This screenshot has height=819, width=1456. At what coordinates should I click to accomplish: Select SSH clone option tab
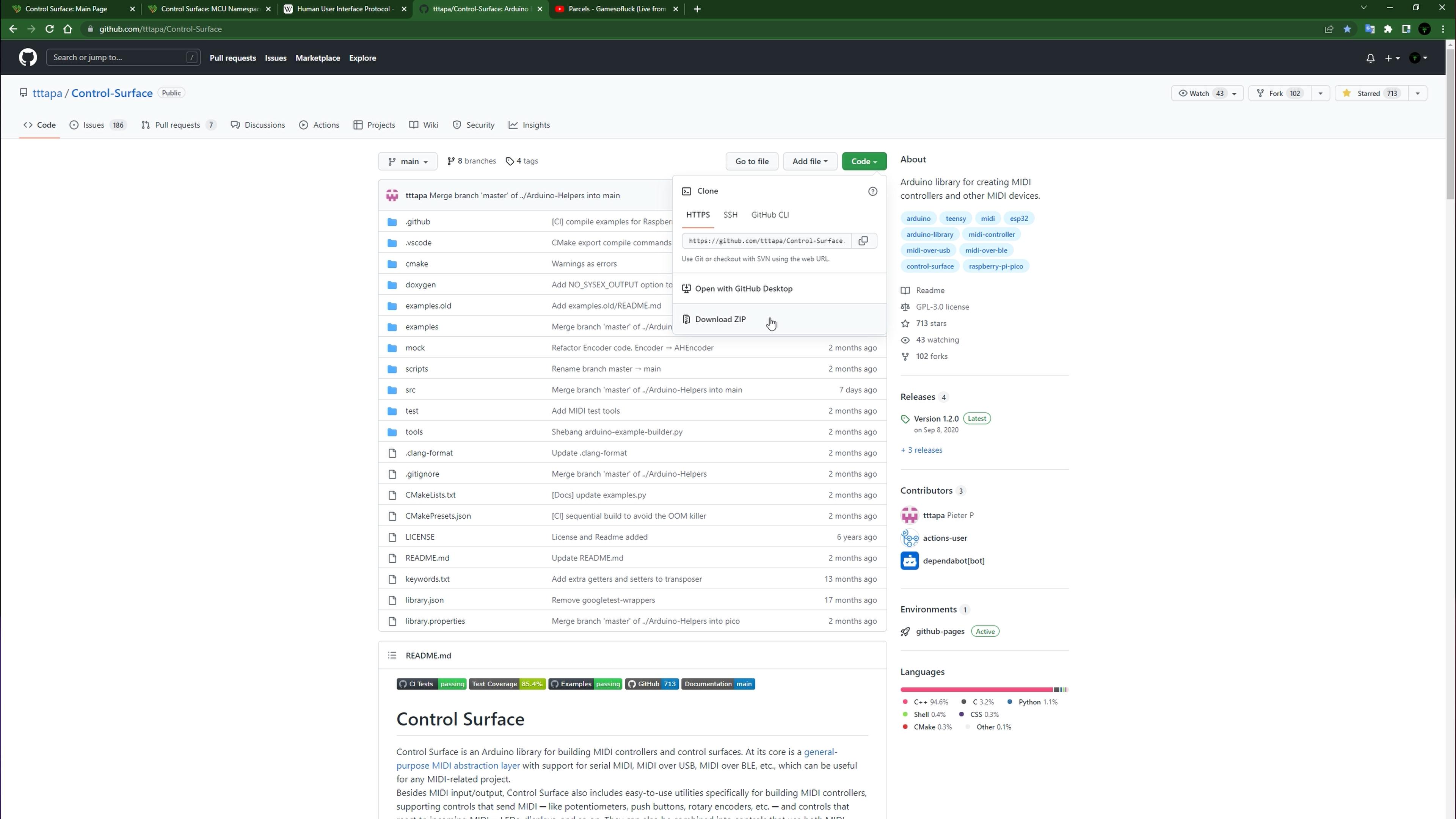tap(730, 214)
